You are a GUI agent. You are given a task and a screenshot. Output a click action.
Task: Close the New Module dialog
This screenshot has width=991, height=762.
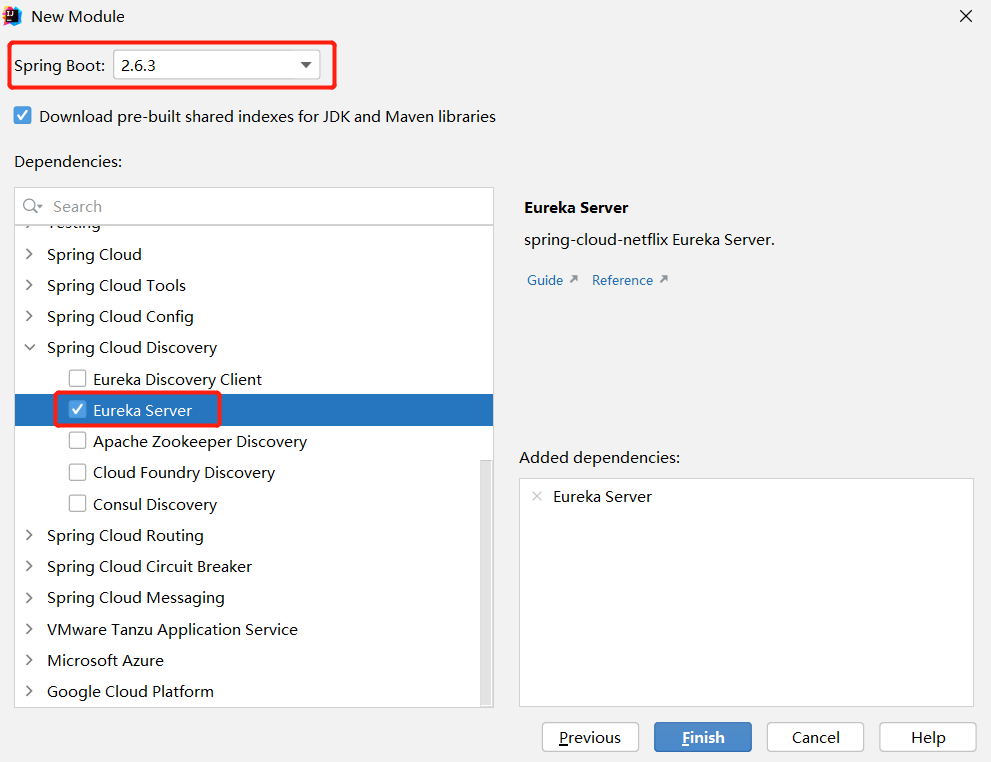coord(966,16)
